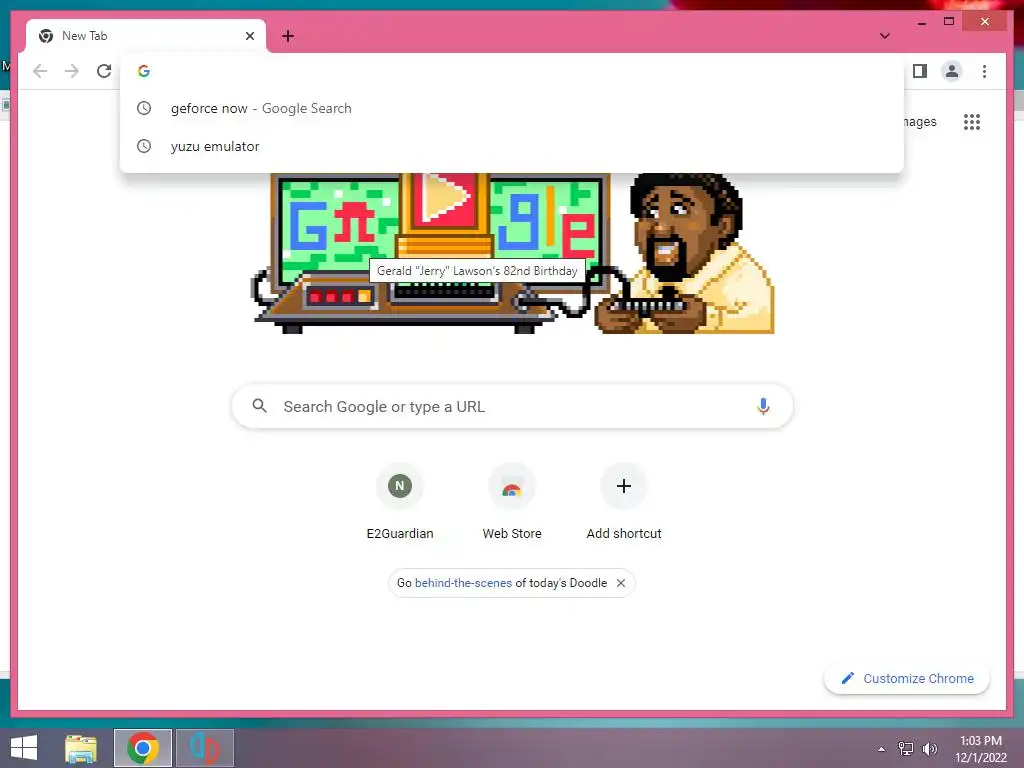Click the Images link near the apps grid
Screen dimensions: 1024x768
pyautogui.click(x=920, y=122)
